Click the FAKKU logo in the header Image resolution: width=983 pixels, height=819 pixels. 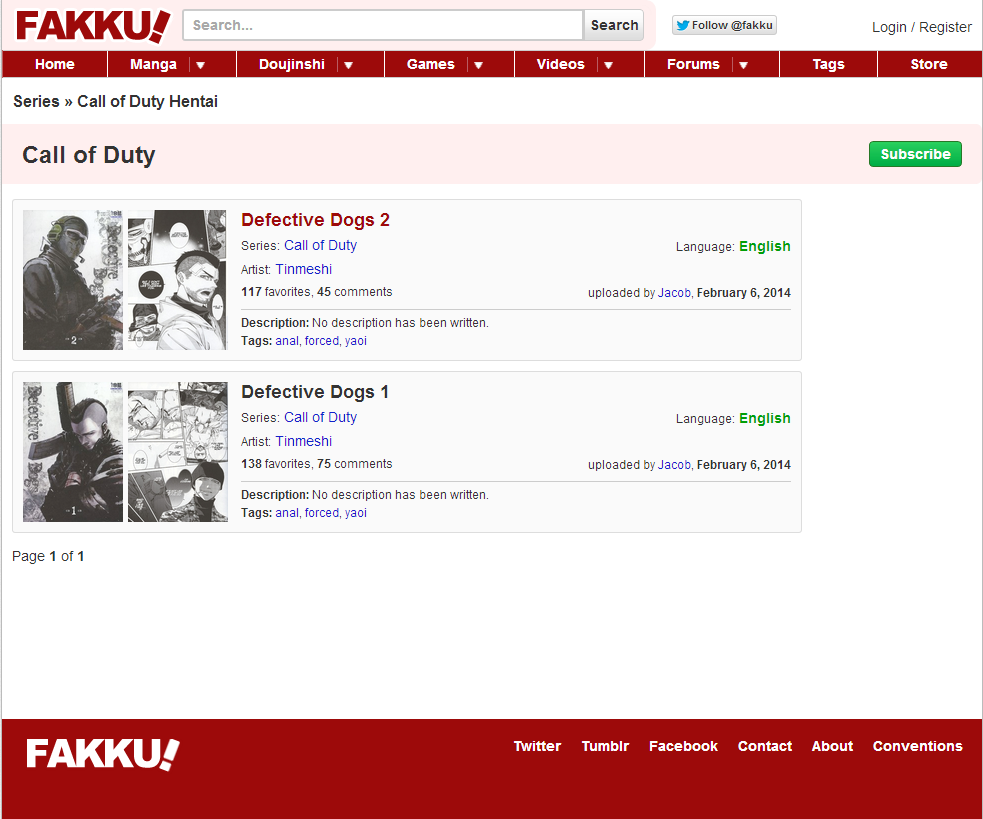[93, 26]
